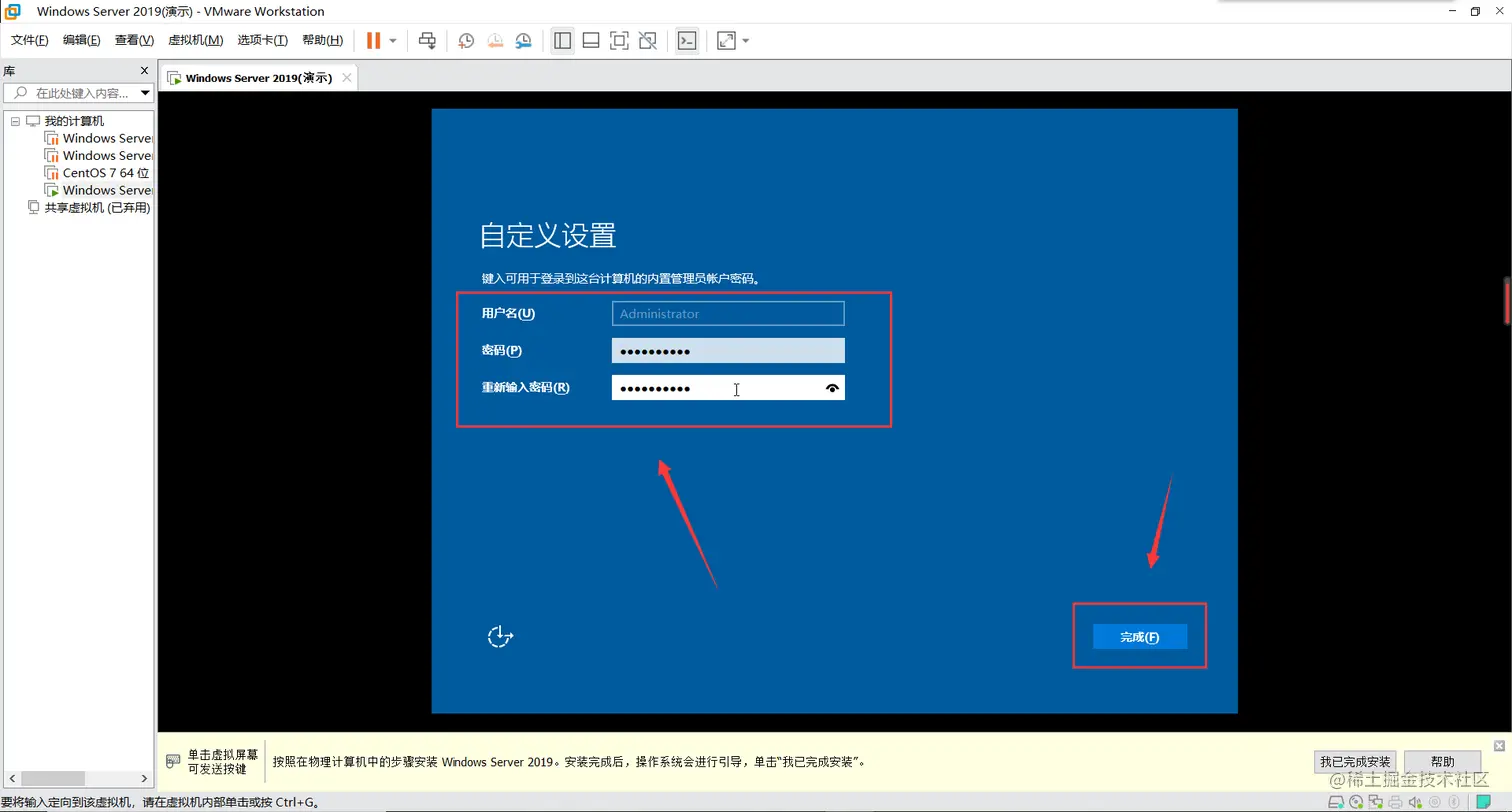
Task: Click the CD/DVD drive status icon
Action: click(x=1356, y=801)
